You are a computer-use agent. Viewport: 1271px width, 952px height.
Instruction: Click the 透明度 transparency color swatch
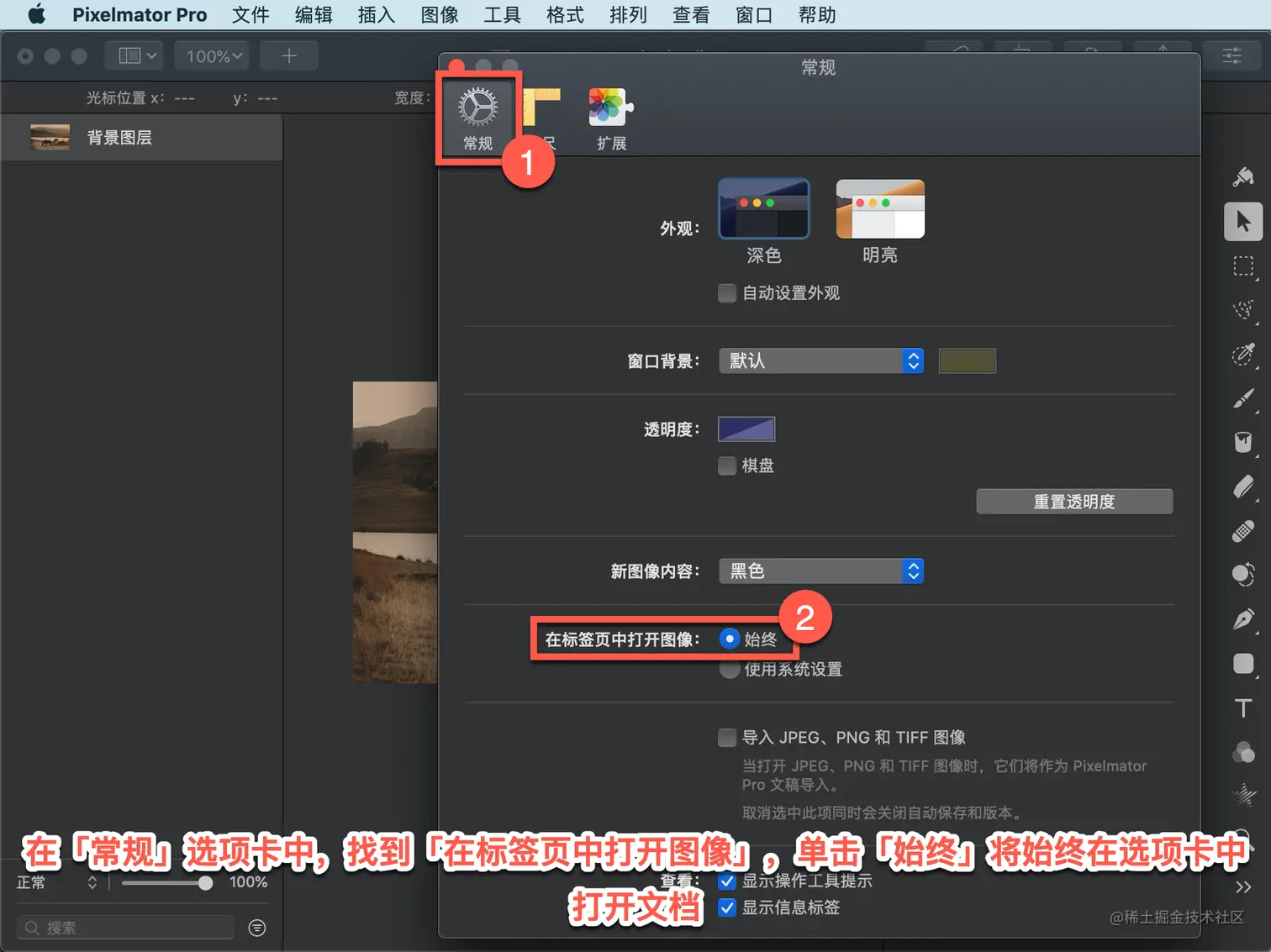pos(746,429)
